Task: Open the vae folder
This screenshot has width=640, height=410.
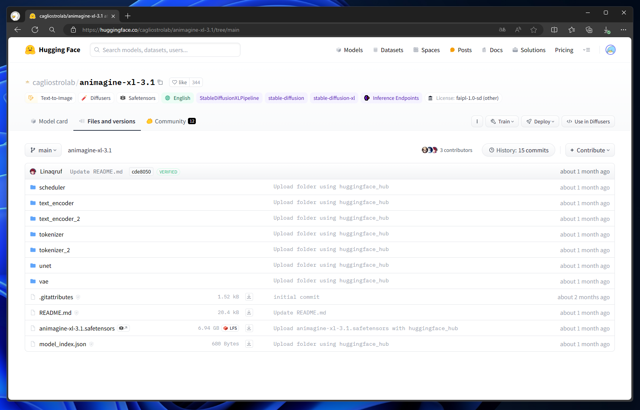Action: (x=43, y=281)
